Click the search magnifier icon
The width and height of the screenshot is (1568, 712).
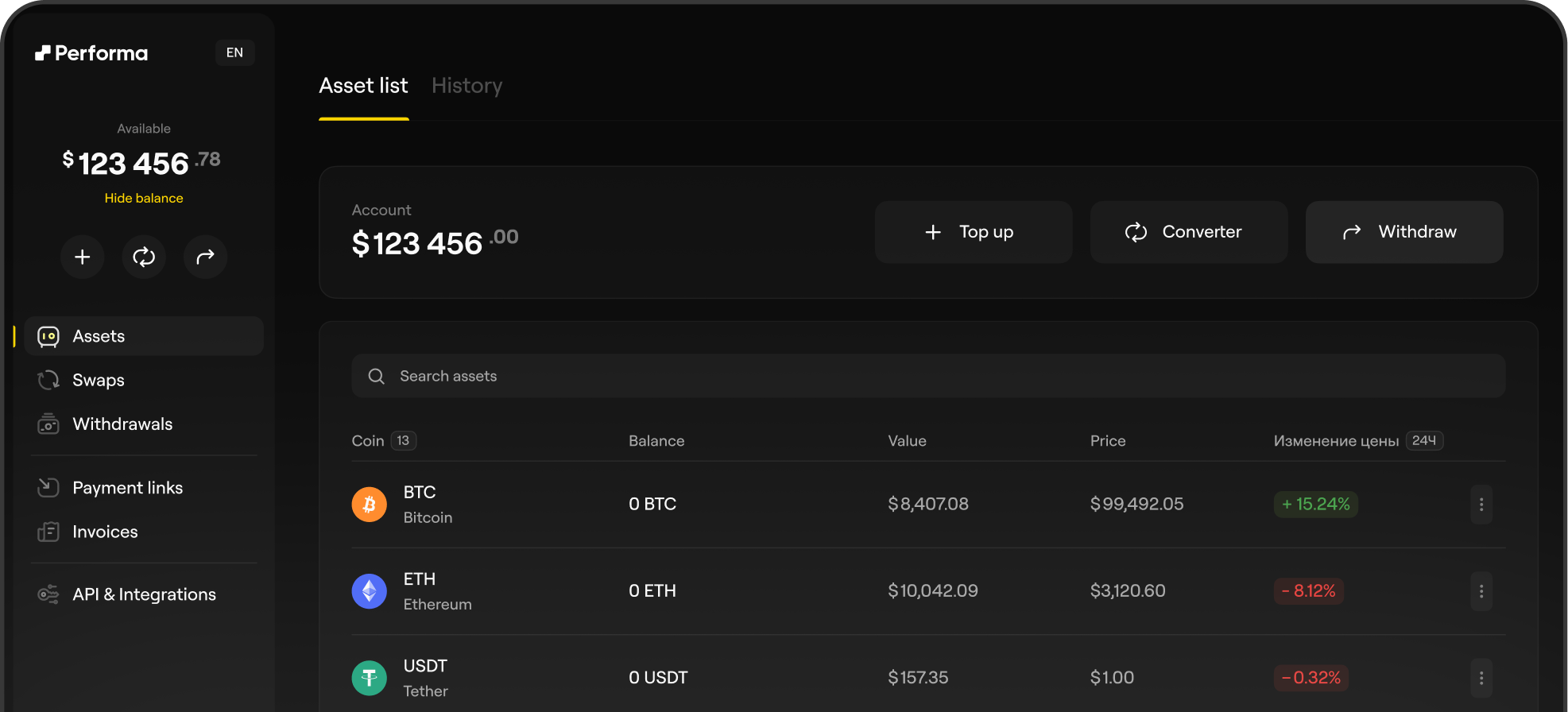377,376
